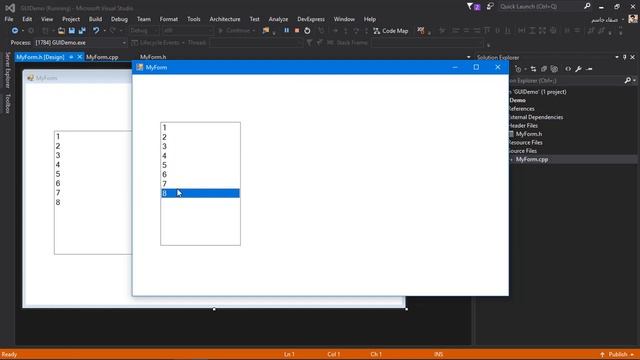Click the Visual Studio logo icon
The width and height of the screenshot is (640, 360).
(10, 8)
